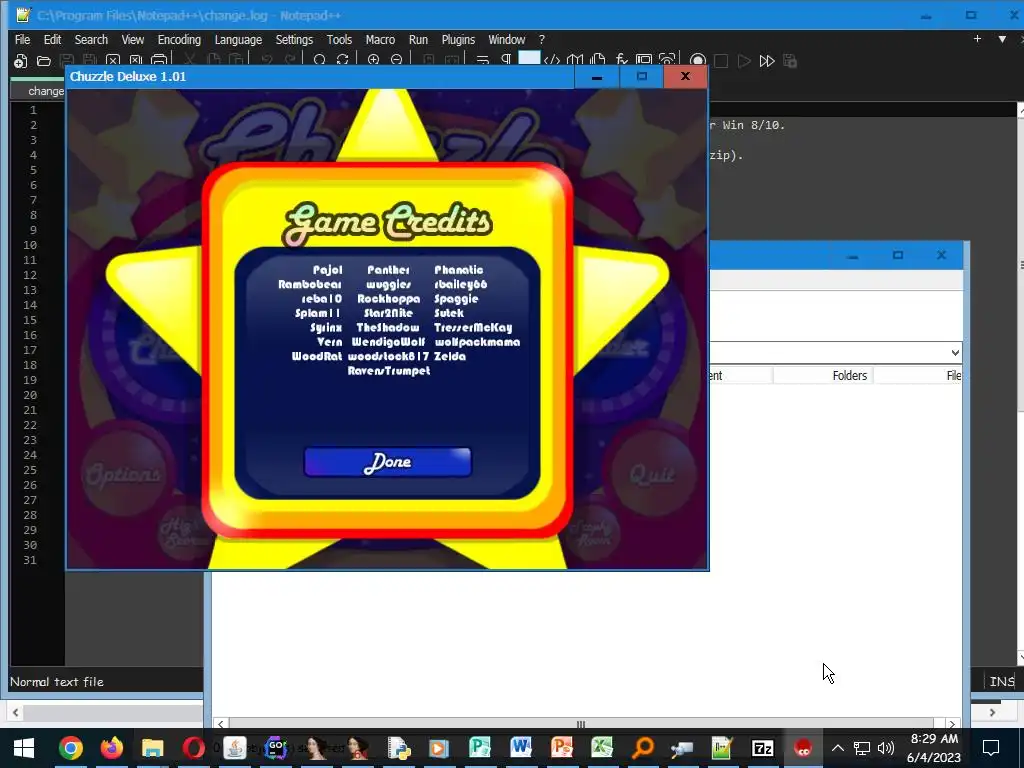
Task: Open the Edit menu in Notepad++
Action: click(52, 40)
